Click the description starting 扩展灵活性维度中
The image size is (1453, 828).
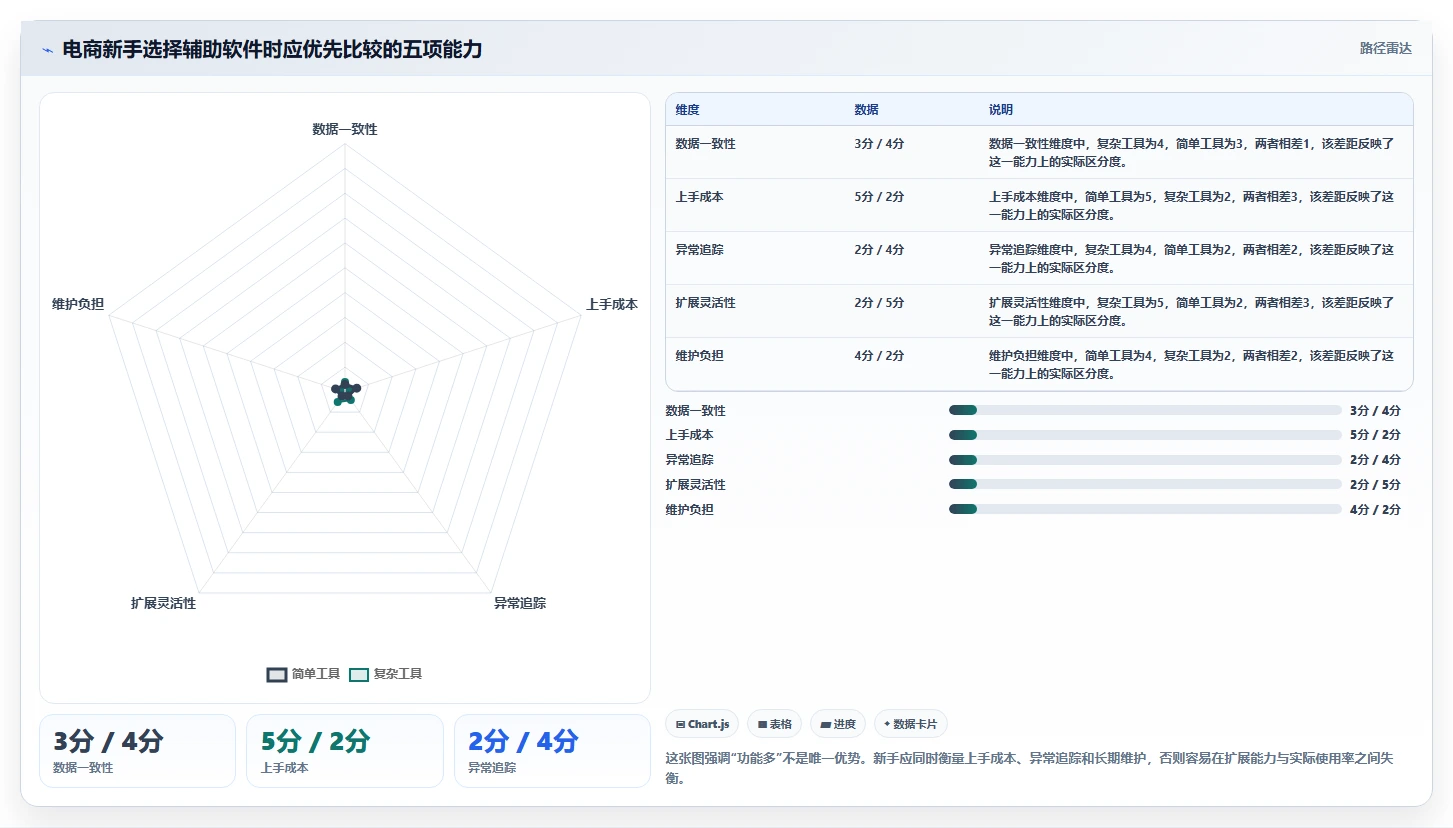click(1191, 311)
